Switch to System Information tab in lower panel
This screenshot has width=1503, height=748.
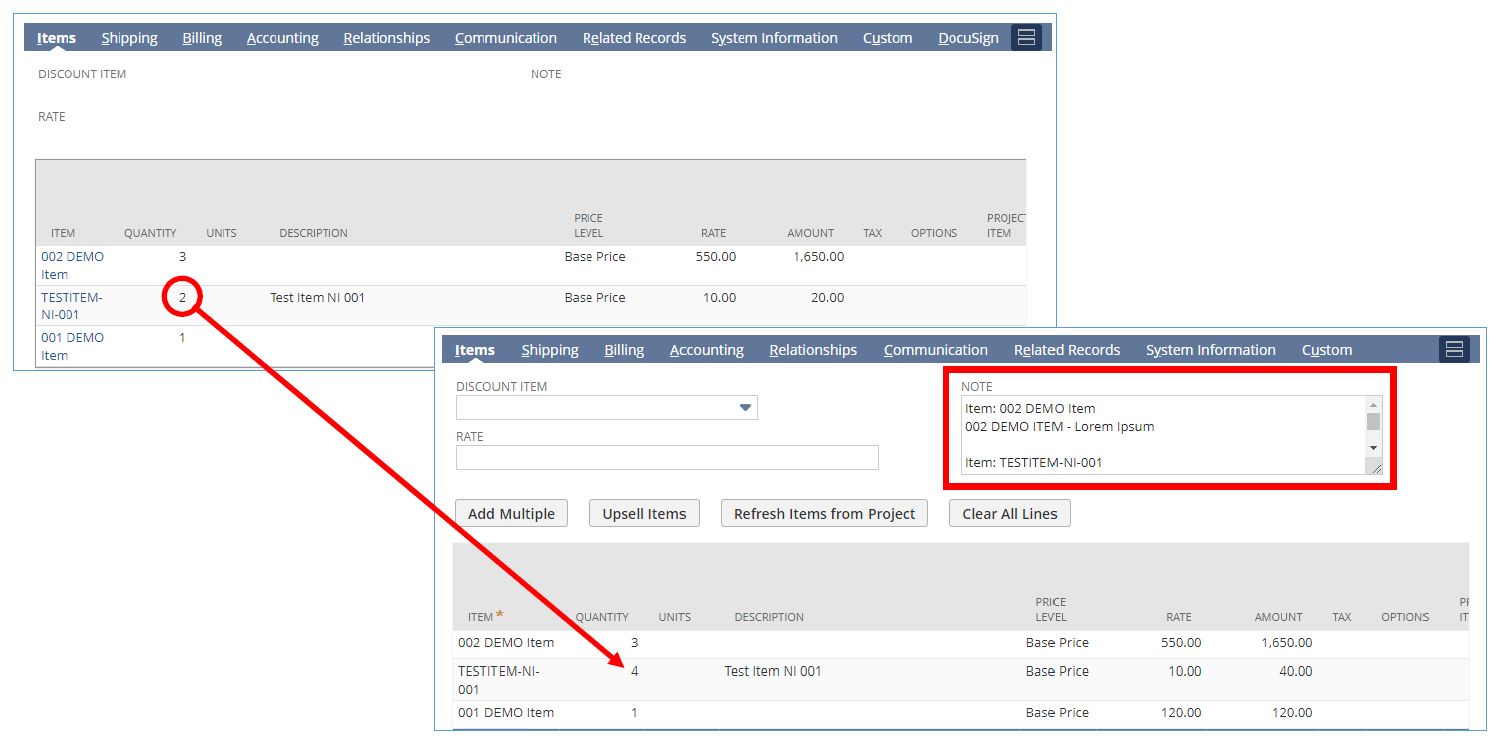(1210, 350)
